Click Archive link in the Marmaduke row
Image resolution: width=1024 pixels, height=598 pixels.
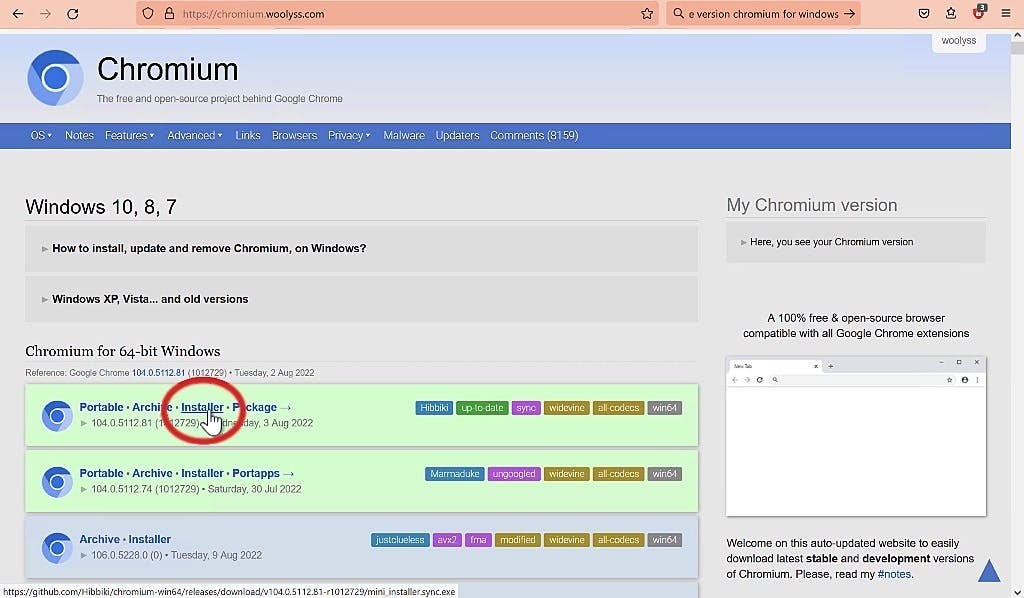pos(152,473)
